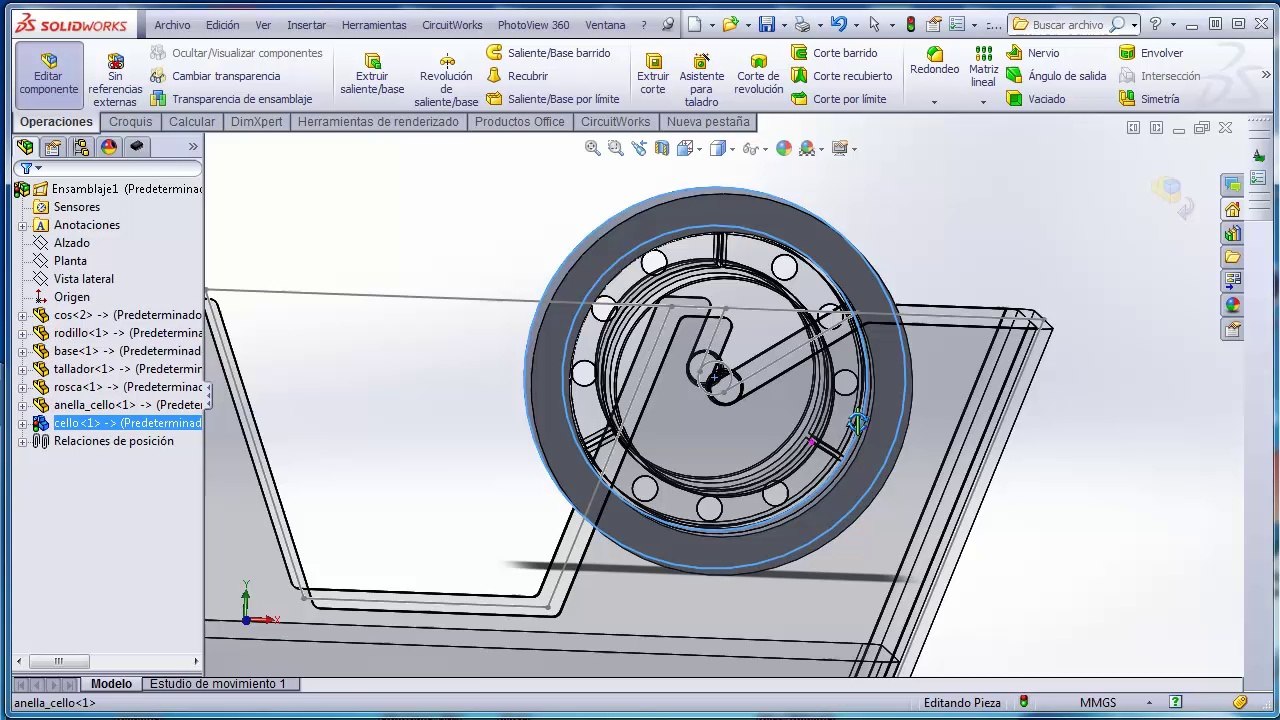Click the Extruir corte tool
Image resolution: width=1280 pixels, height=720 pixels.
tap(653, 74)
